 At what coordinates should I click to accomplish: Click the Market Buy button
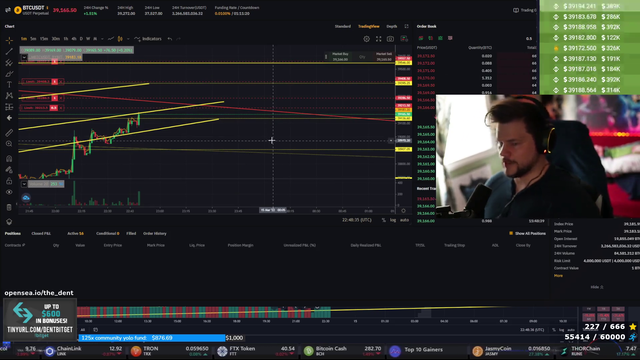(340, 56)
